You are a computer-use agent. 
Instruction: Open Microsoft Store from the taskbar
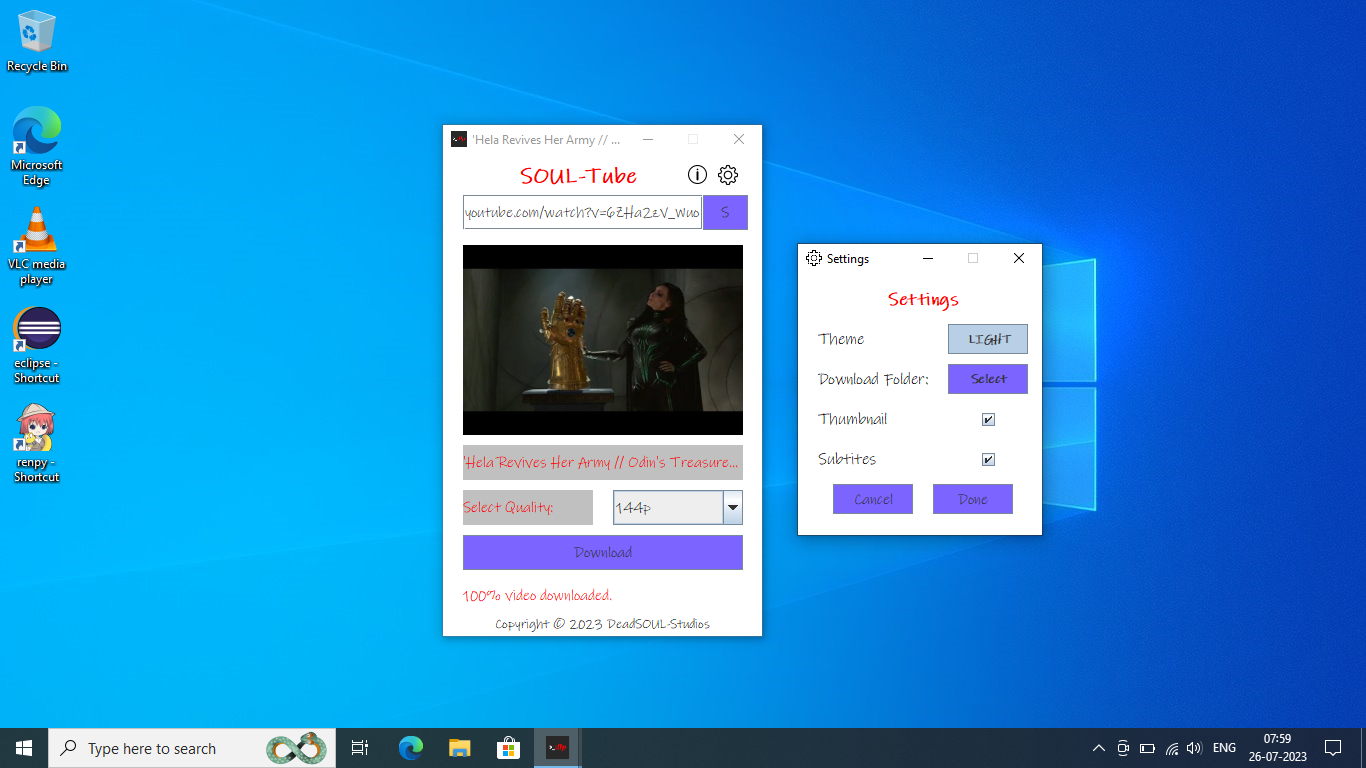point(508,748)
